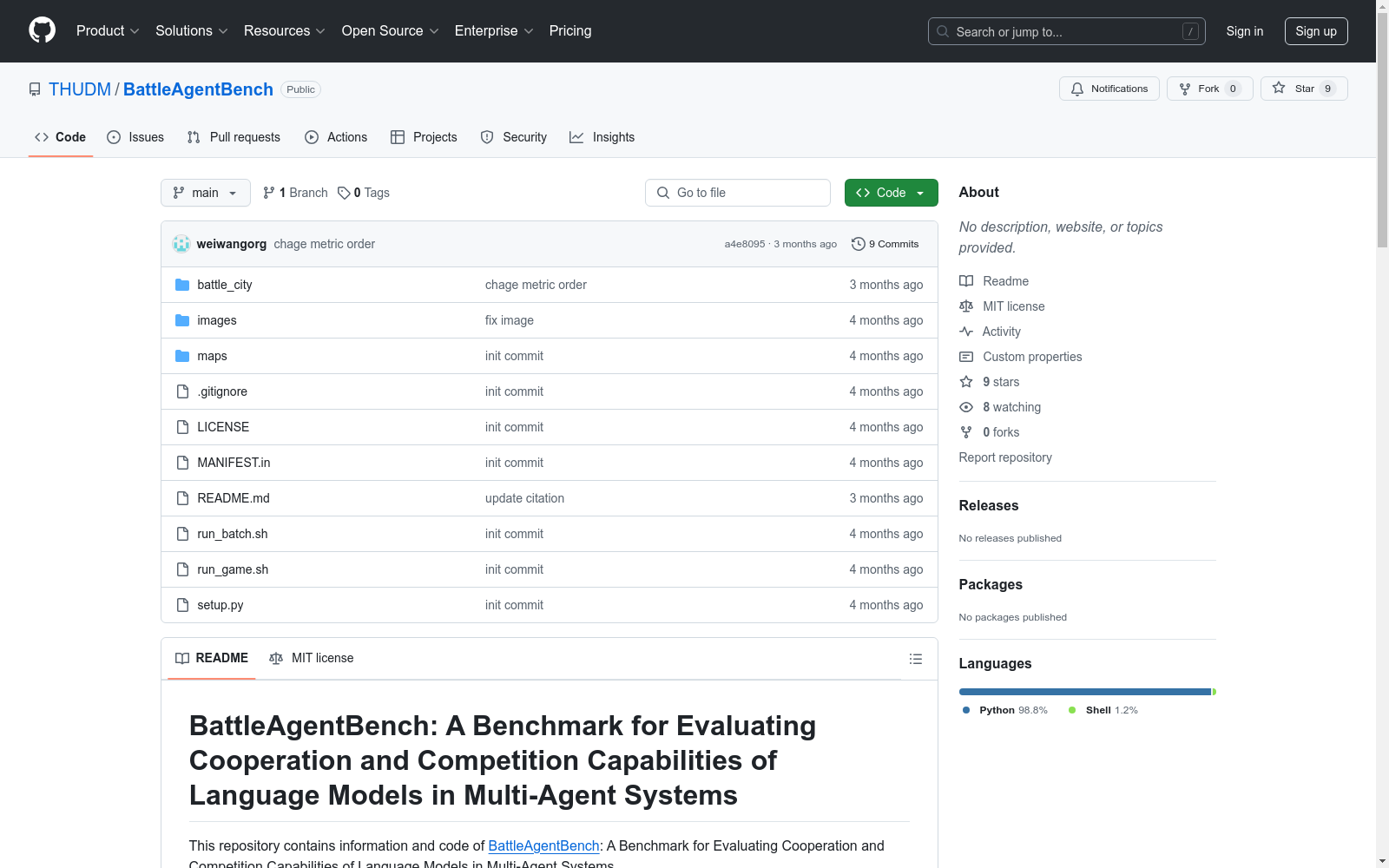This screenshot has height=868, width=1389.
Task: Expand the Solutions menu
Action: 192,31
